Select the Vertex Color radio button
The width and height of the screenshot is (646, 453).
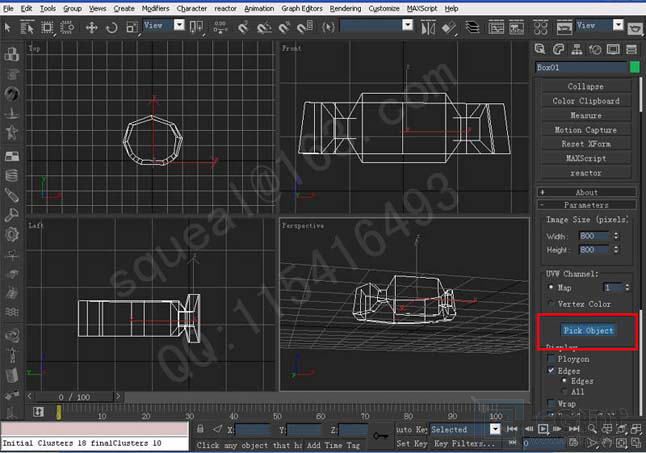coord(551,304)
